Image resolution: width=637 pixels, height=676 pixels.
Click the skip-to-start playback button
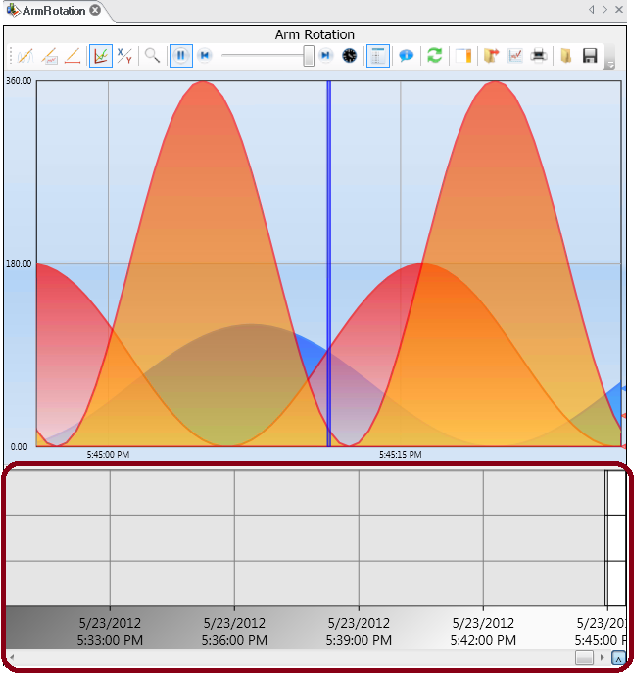[204, 56]
